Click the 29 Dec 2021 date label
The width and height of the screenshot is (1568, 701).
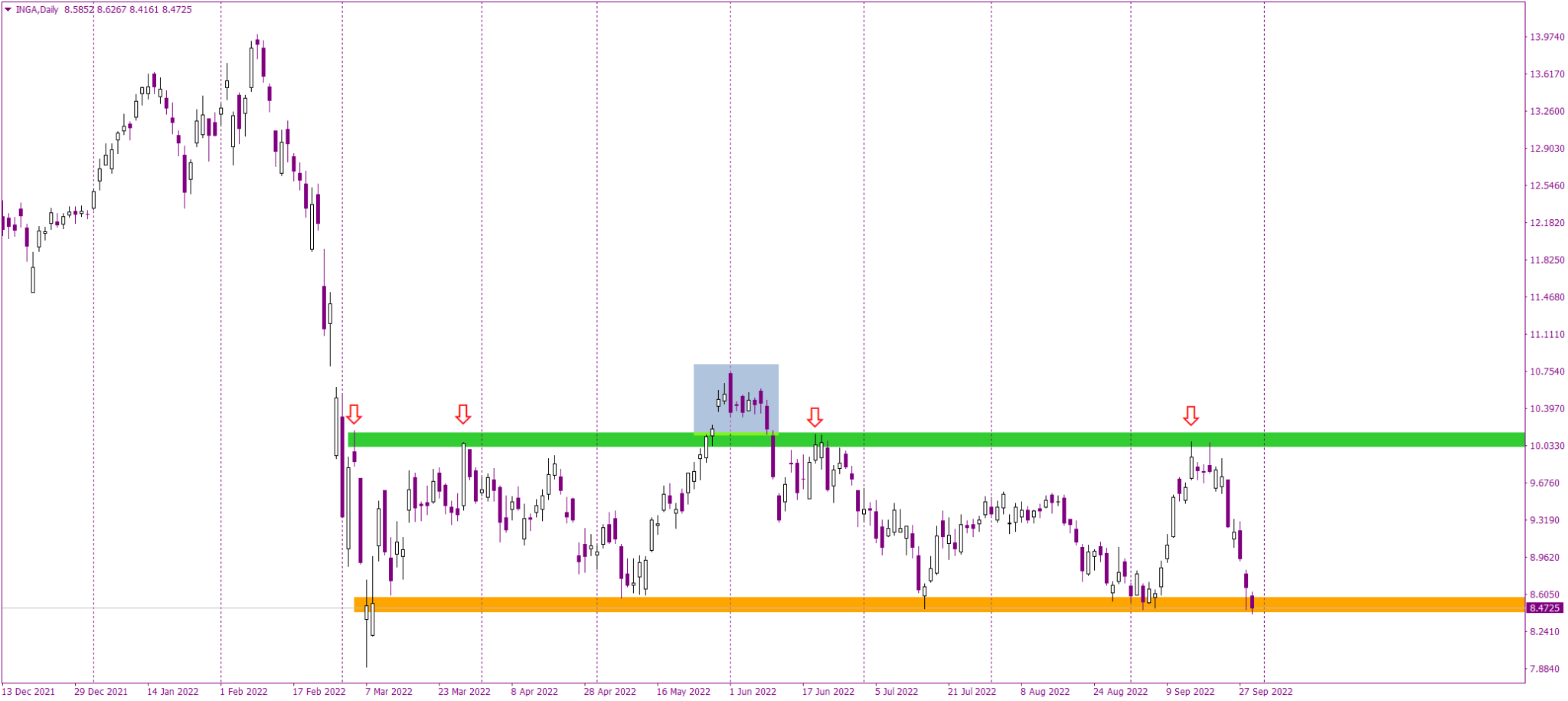101,692
